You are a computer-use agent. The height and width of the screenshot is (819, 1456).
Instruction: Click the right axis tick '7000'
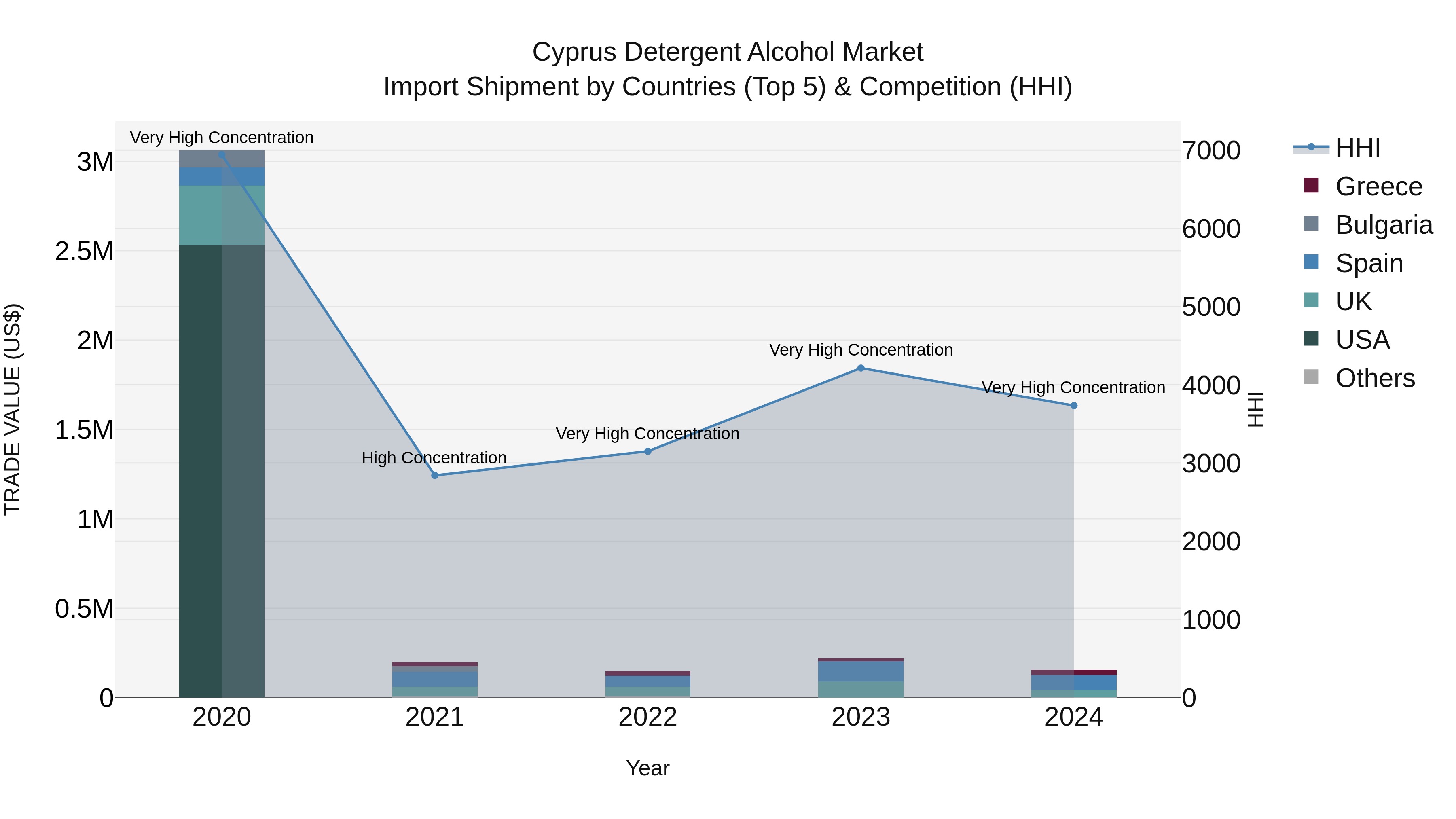coord(1211,151)
